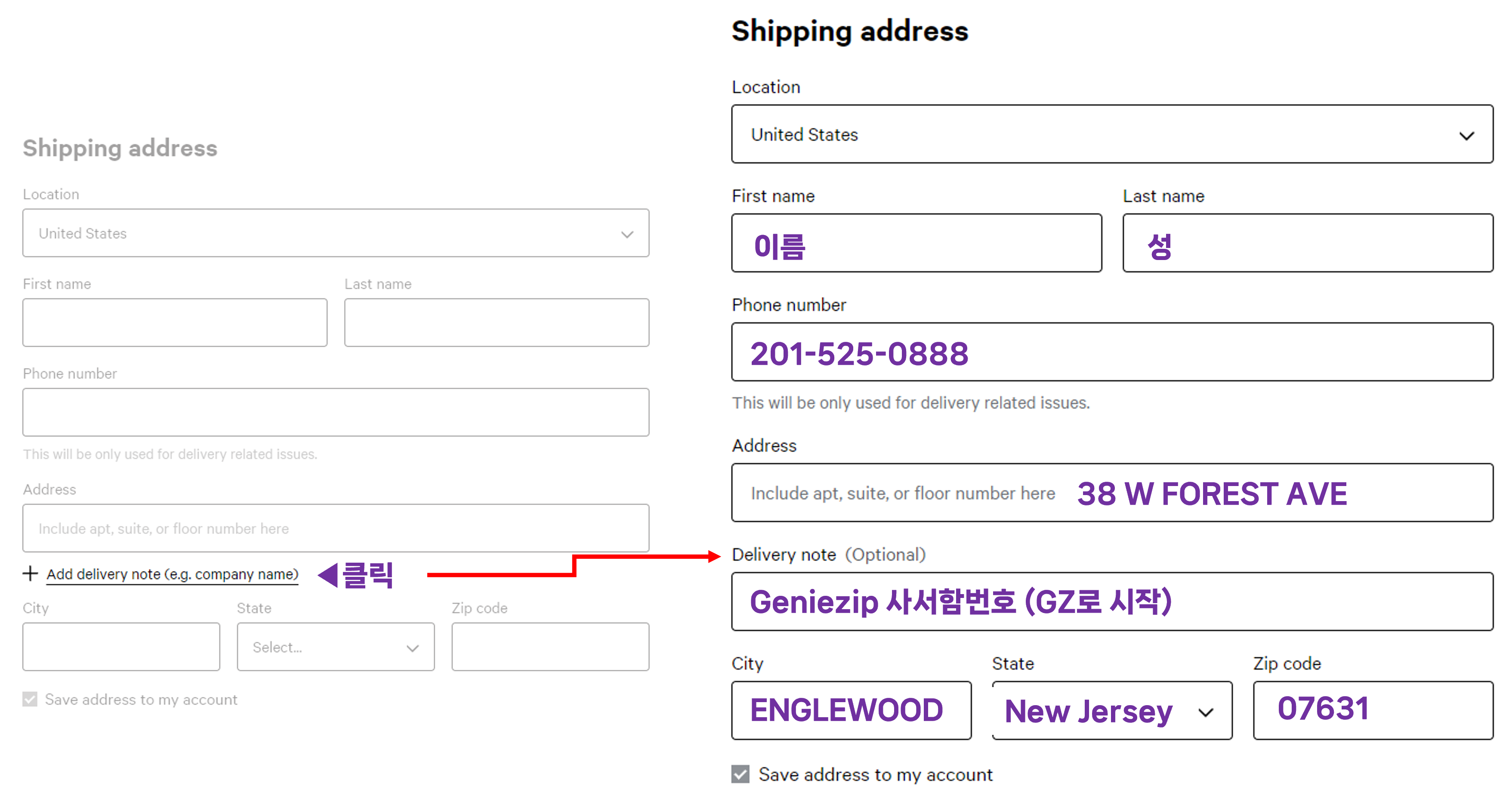Click the chevron in left United States dropdown
Screen dimensions: 1512x799
click(x=627, y=234)
